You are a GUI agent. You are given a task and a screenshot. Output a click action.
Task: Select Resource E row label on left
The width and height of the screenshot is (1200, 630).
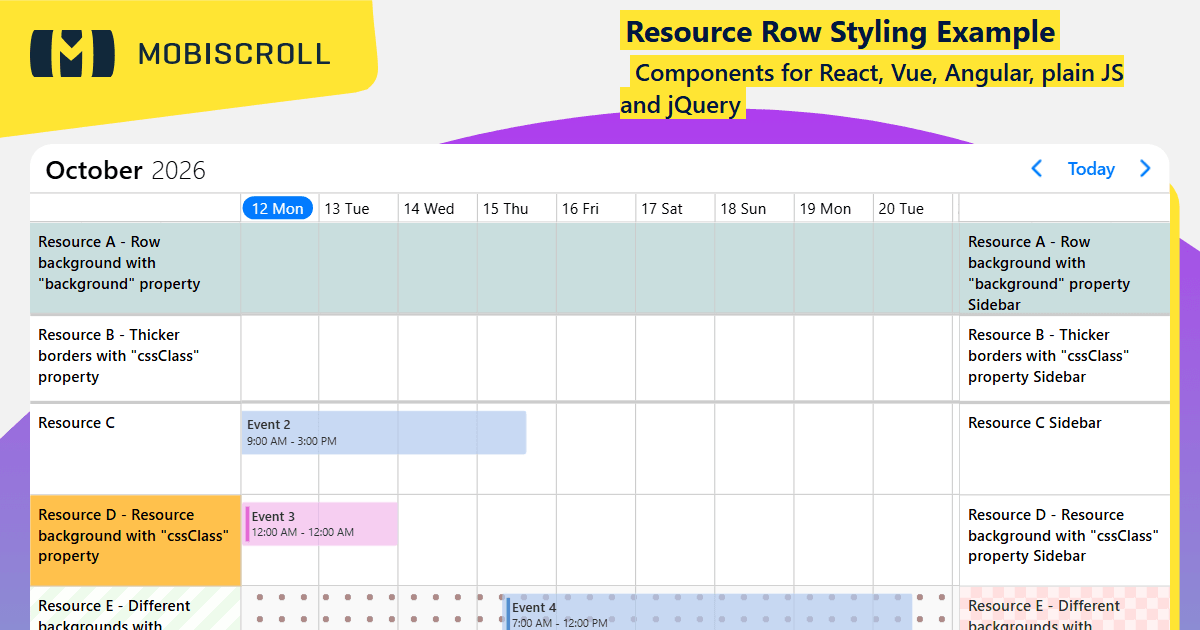click(x=135, y=608)
